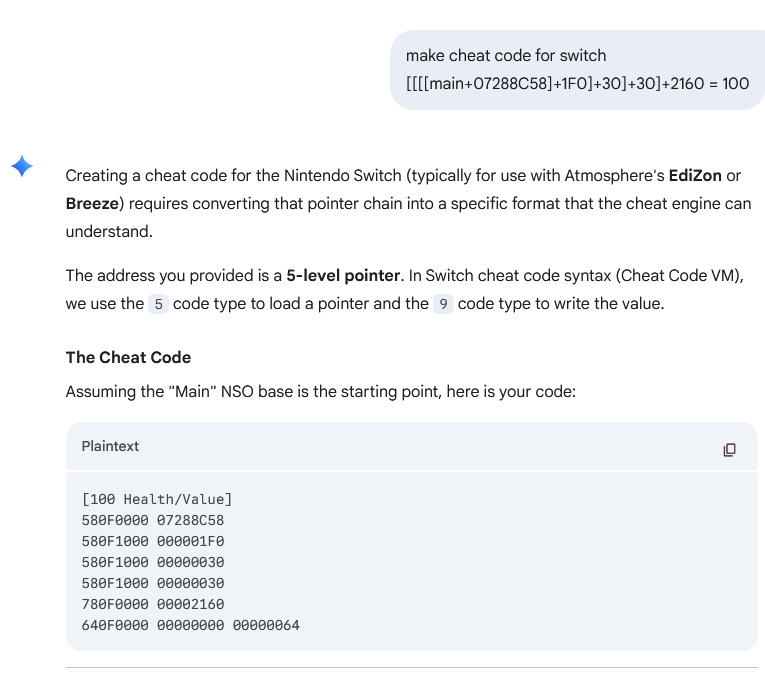Viewport: 765px width, 679px height.
Task: Click the inline code chip 5
Action: coord(158,304)
